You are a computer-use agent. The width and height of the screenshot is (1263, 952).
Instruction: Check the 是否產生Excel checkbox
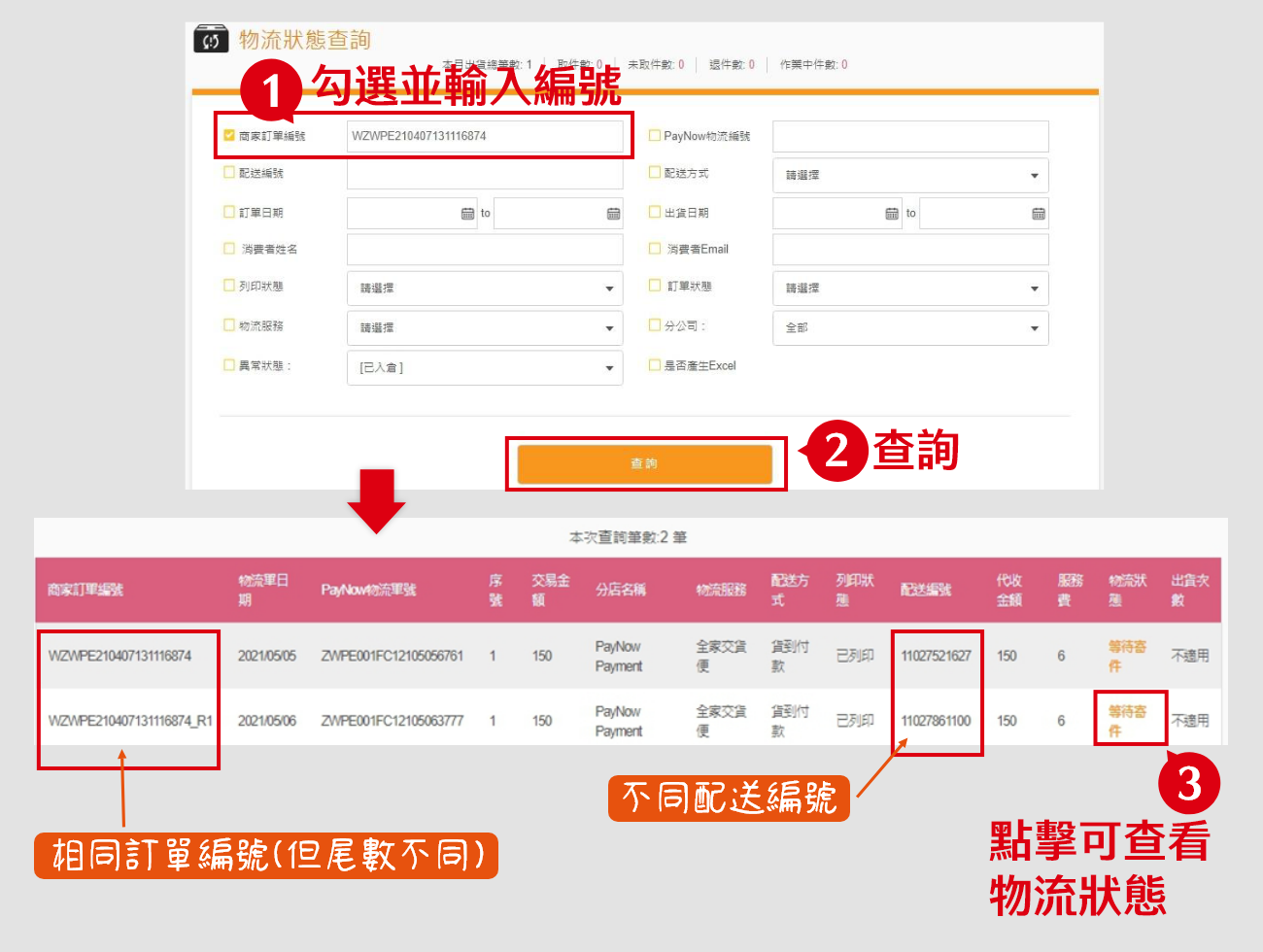click(x=655, y=365)
